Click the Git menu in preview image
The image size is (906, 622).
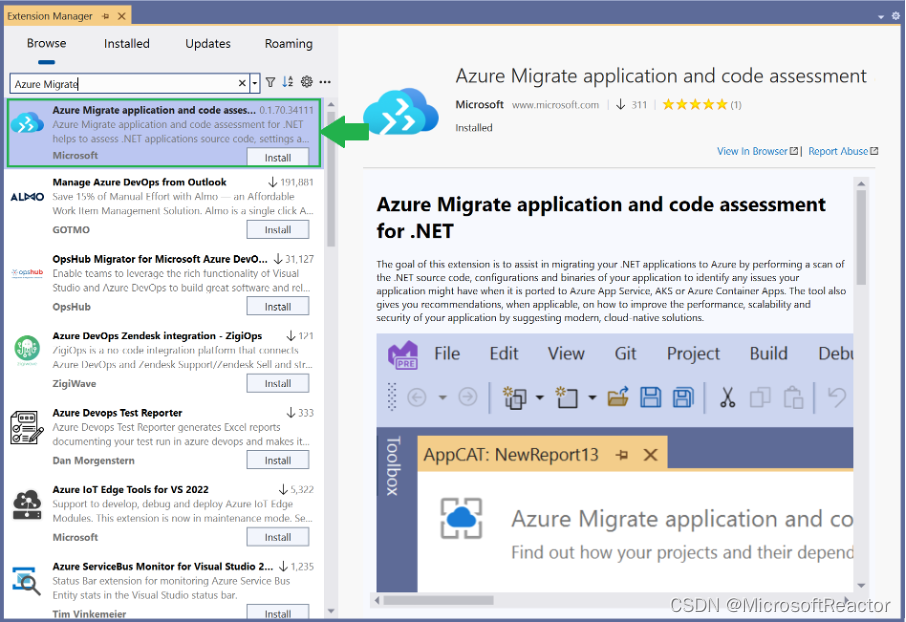point(625,353)
